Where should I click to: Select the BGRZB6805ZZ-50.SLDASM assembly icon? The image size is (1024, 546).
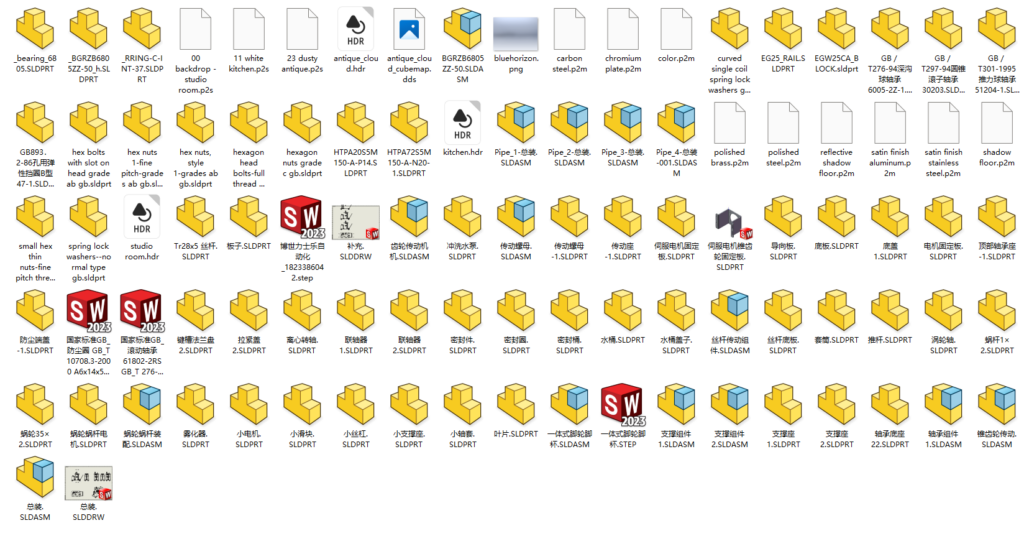click(x=462, y=29)
